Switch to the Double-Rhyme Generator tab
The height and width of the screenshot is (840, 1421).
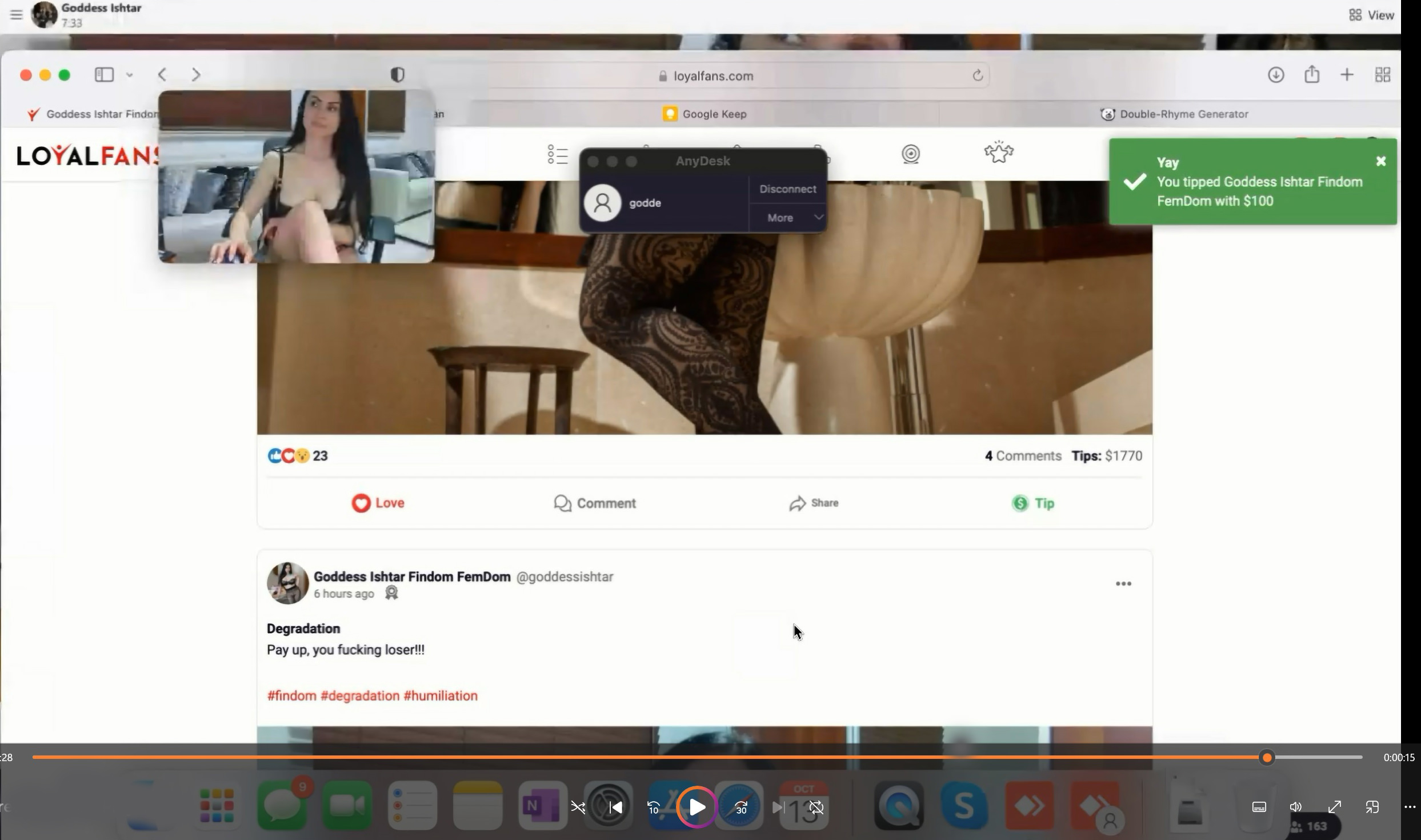point(1174,114)
